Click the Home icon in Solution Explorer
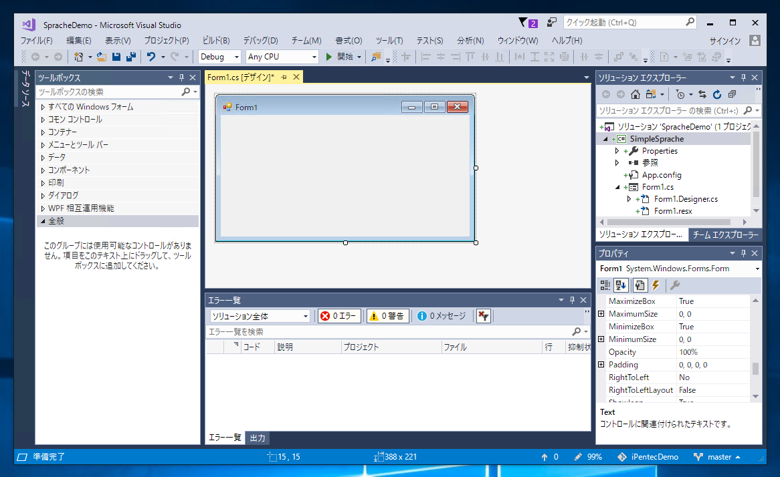Image resolution: width=780 pixels, height=477 pixels. [635, 94]
